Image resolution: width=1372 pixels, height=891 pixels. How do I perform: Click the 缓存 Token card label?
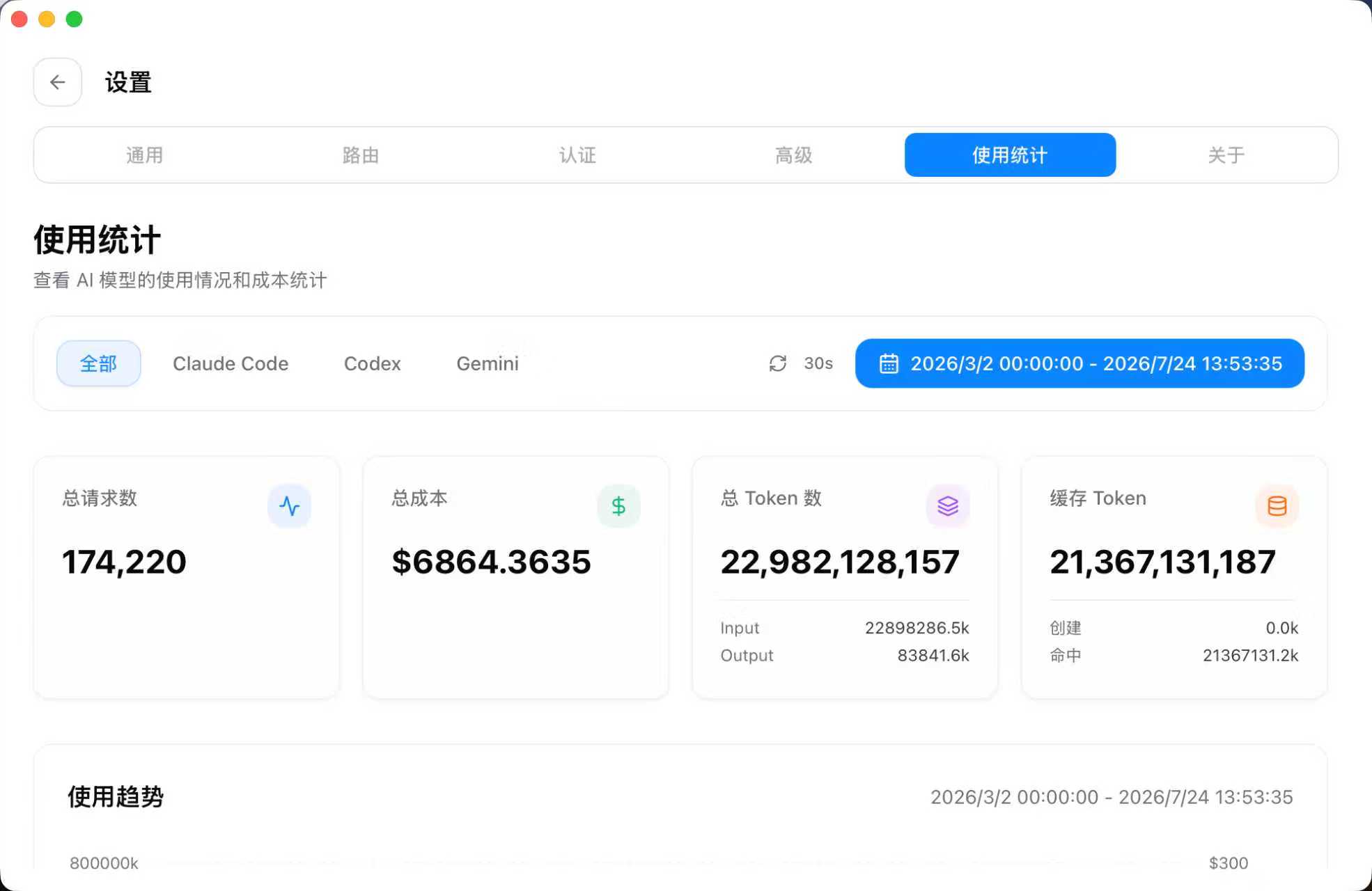(x=1098, y=498)
